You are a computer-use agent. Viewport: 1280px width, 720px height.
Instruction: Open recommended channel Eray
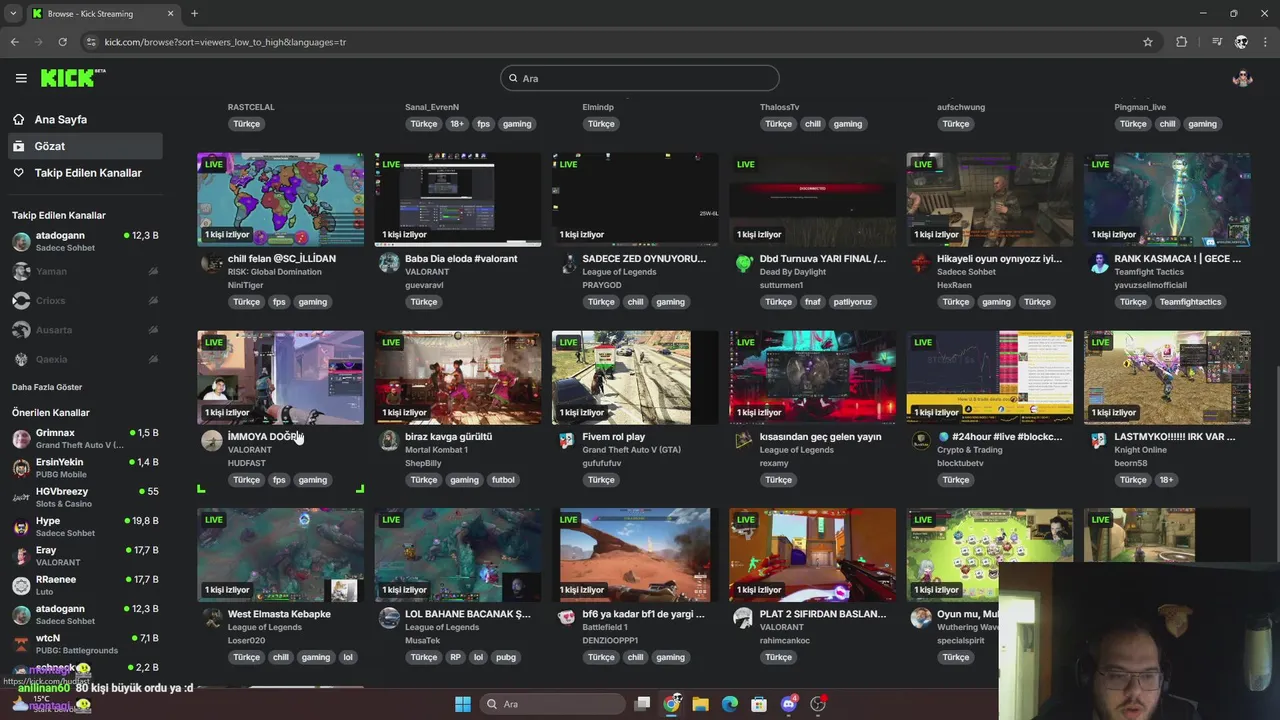point(85,555)
